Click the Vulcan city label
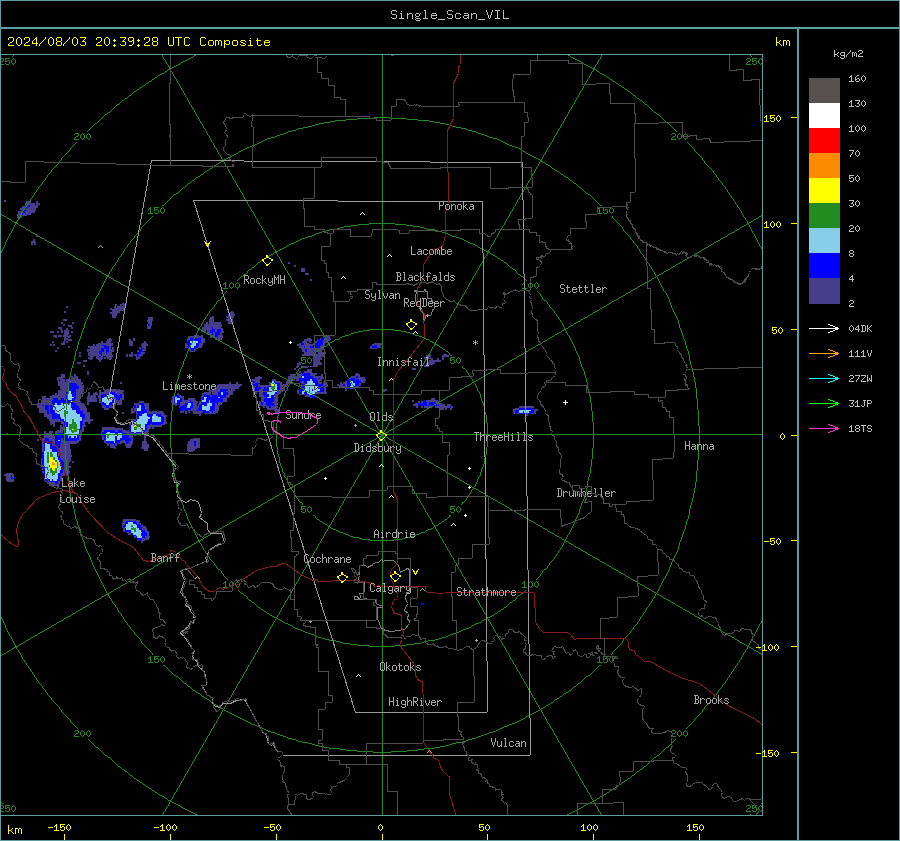Screen dimensions: 900x841 (508, 743)
